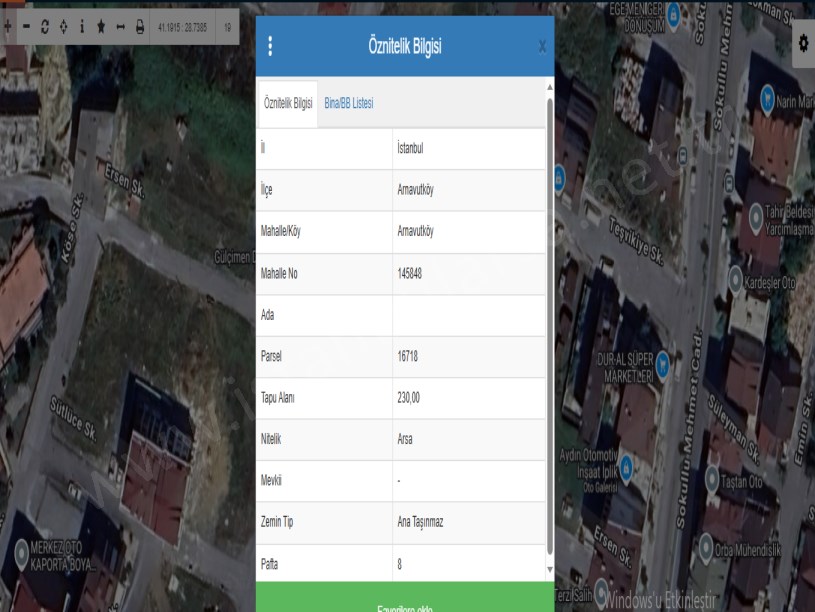Click the Kardeşler Oto map pin
The width and height of the screenshot is (815, 612).
(x=736, y=280)
